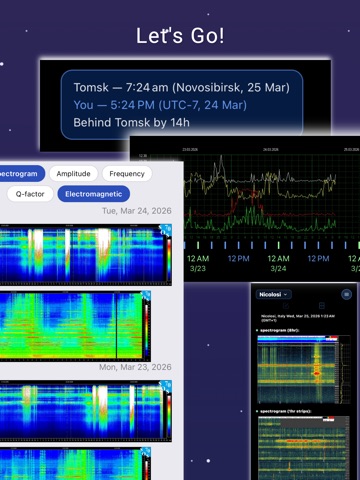This screenshot has height=480, width=360.
Task: Select the Spectrogram filter chip
Action: point(21,174)
